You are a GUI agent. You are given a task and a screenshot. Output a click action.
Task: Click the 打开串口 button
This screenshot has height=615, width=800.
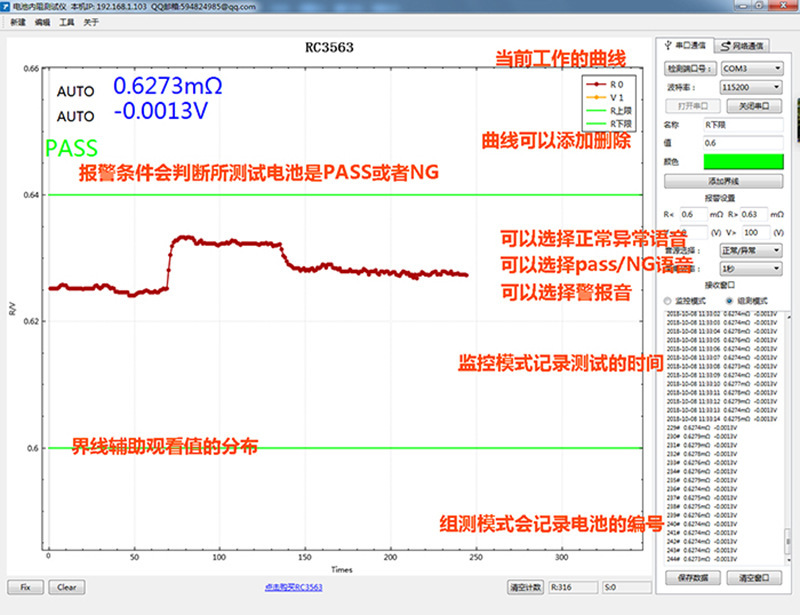[692, 106]
